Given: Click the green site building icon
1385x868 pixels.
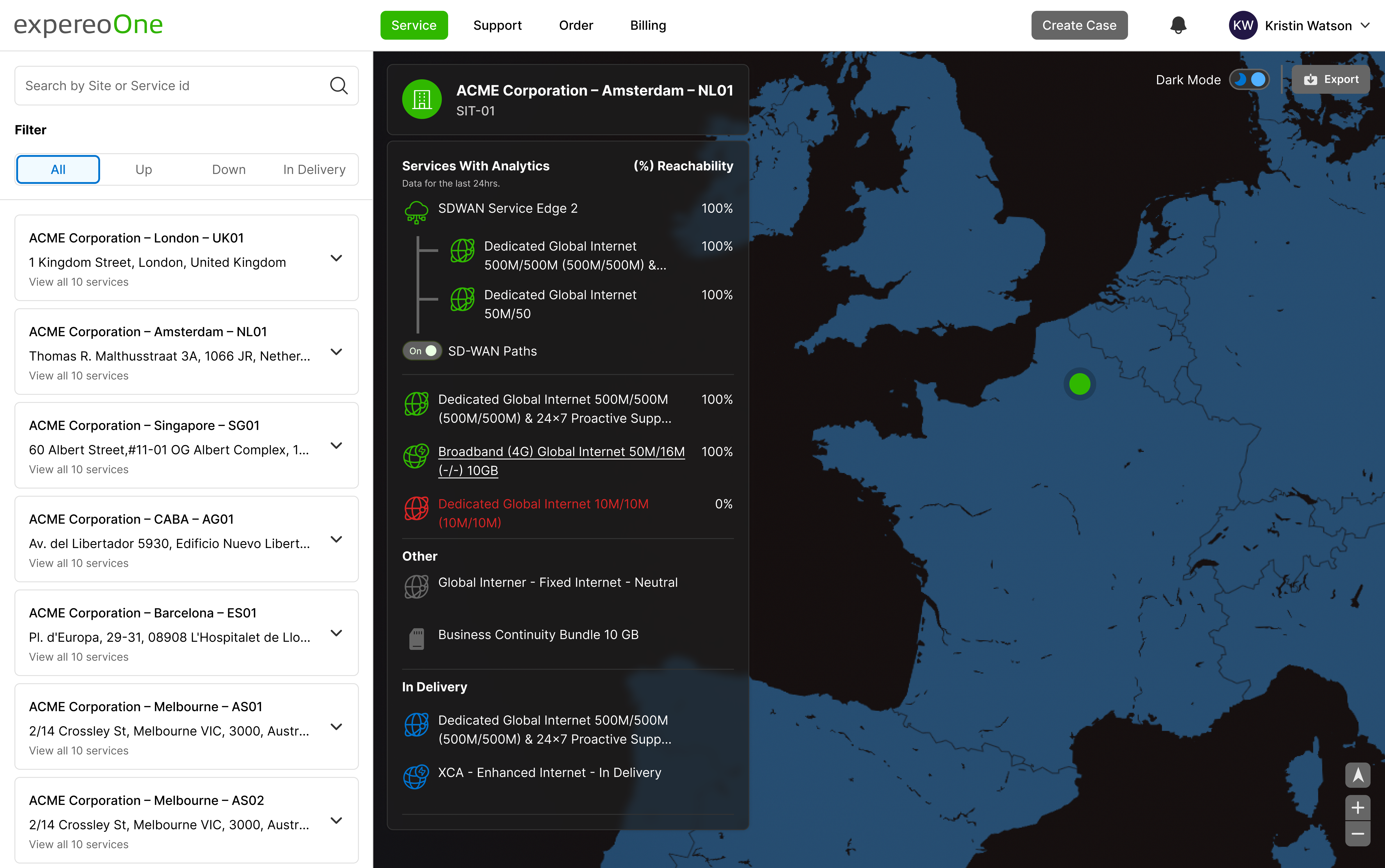Looking at the screenshot, I should tap(422, 99).
